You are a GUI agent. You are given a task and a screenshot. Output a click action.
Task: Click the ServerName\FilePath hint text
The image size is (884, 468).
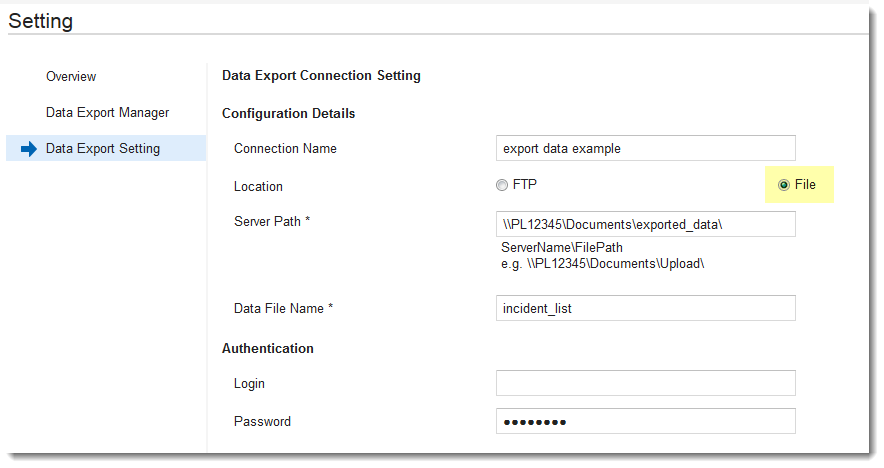coord(562,248)
